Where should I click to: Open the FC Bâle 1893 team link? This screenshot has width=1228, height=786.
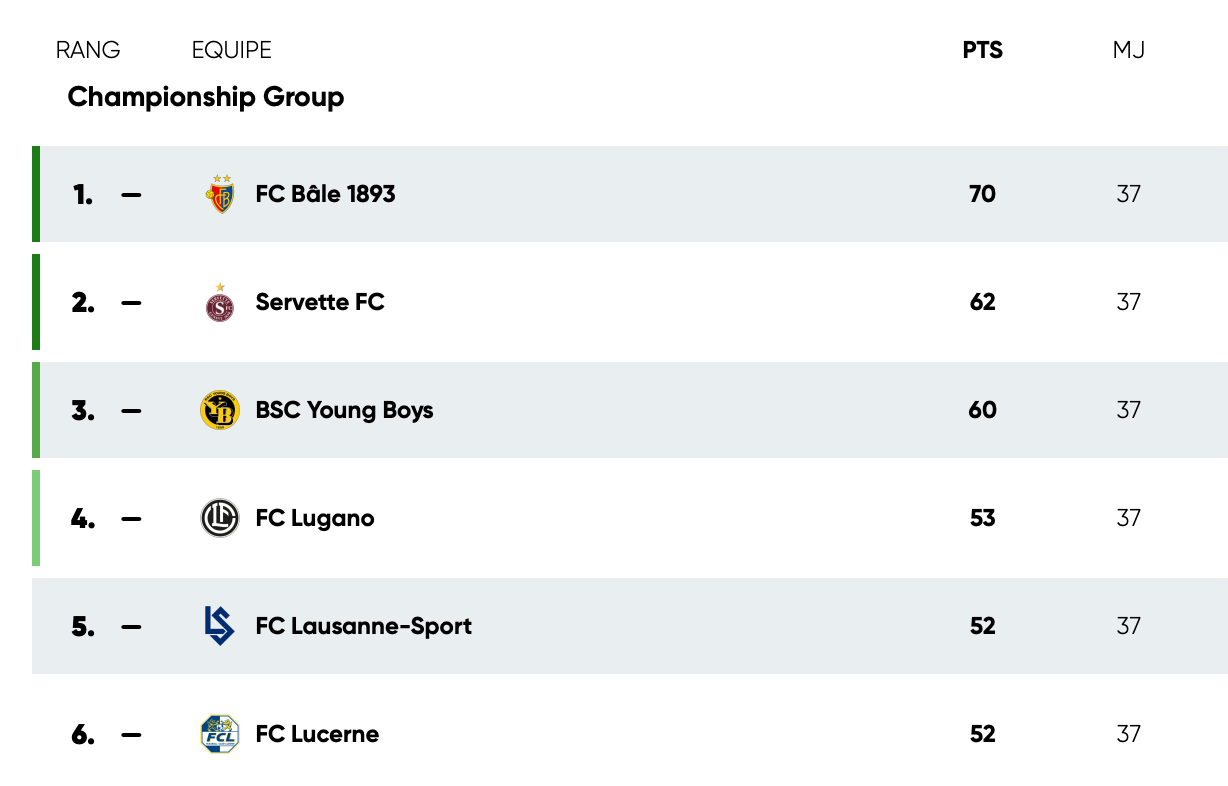[x=325, y=194]
